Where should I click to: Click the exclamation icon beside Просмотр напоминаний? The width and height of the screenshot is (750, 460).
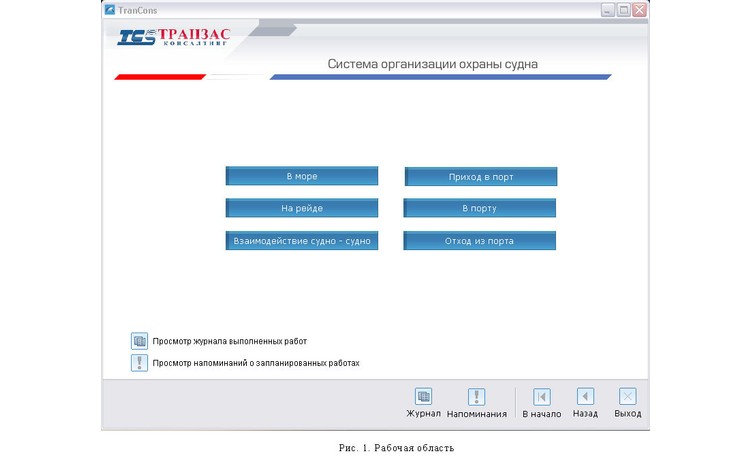point(139,363)
